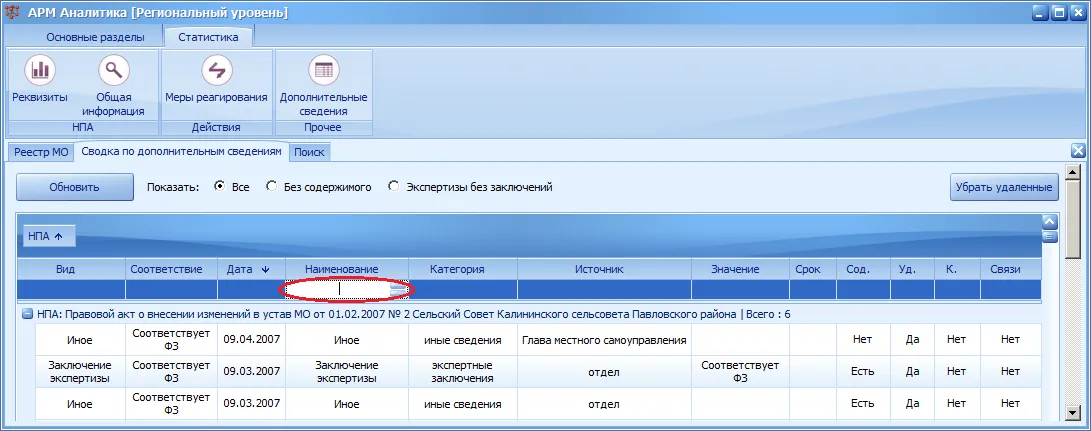The height and width of the screenshot is (431, 1091).
Task: Click the filter button in Наименование cell
Action: pos(397,289)
